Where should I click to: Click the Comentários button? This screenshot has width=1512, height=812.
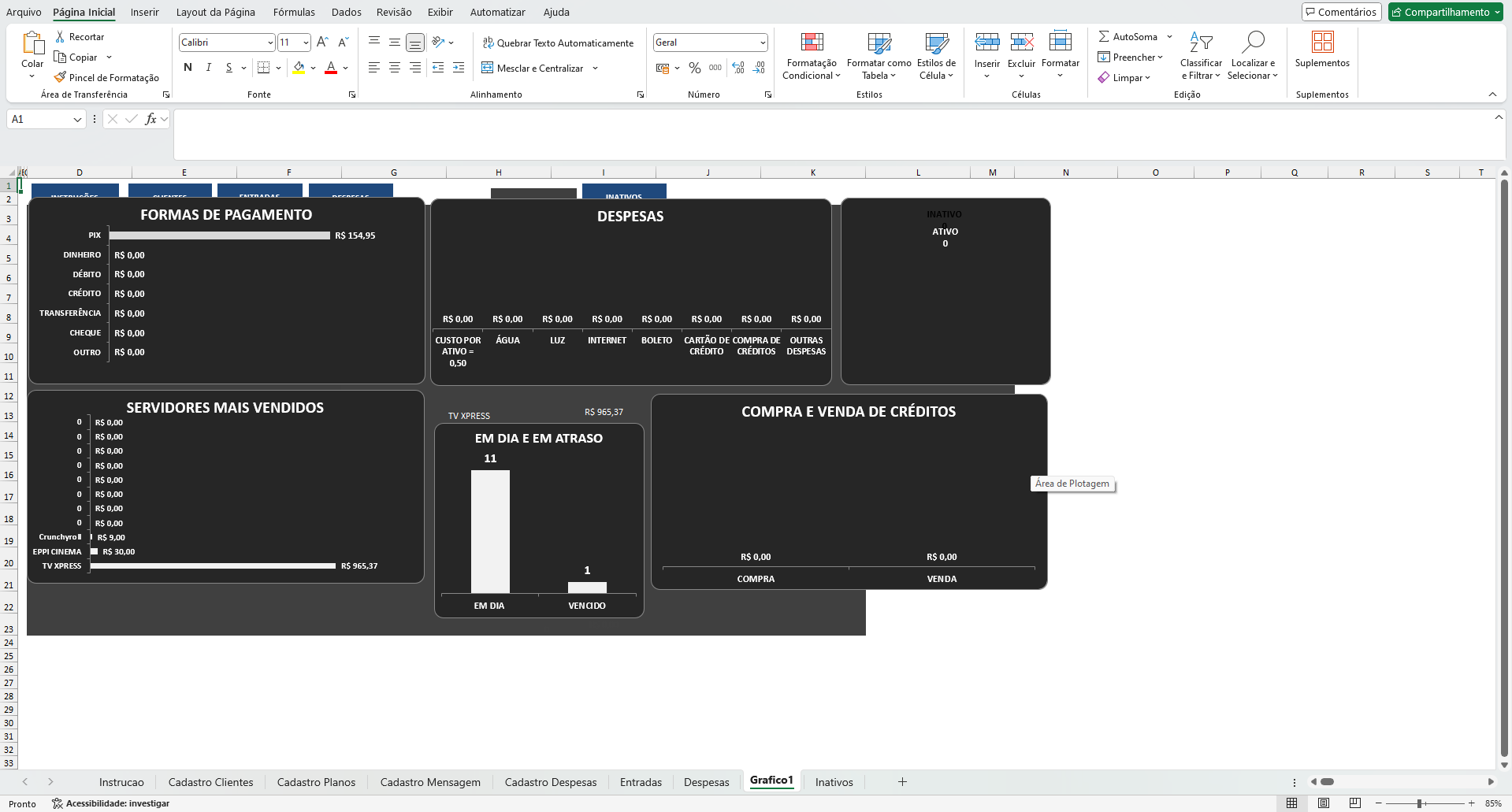(x=1341, y=12)
